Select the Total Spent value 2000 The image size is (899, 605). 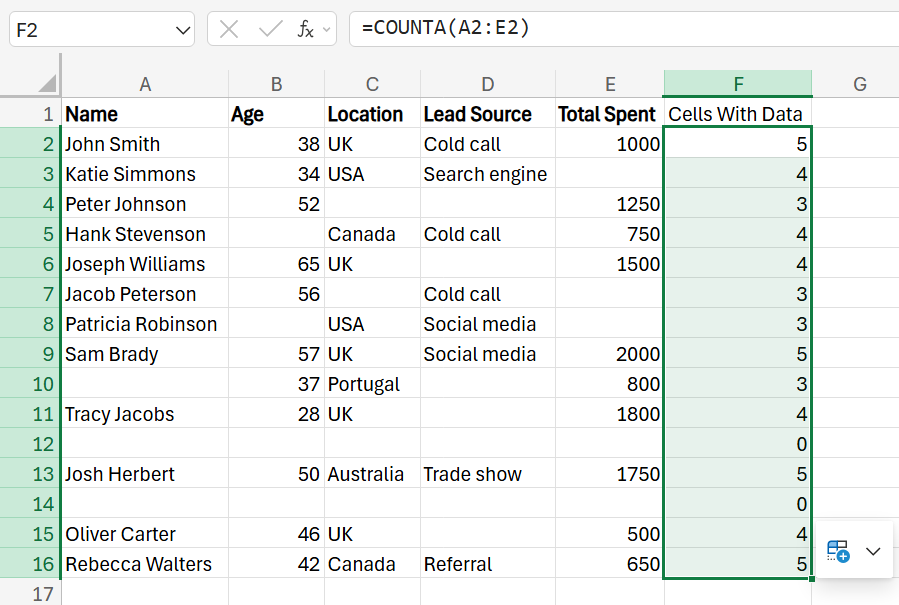point(608,354)
